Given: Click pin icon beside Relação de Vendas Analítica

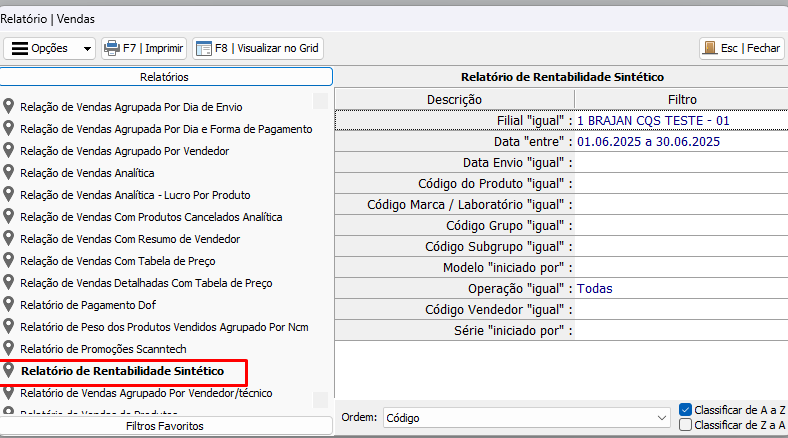Looking at the screenshot, I should (x=9, y=173).
